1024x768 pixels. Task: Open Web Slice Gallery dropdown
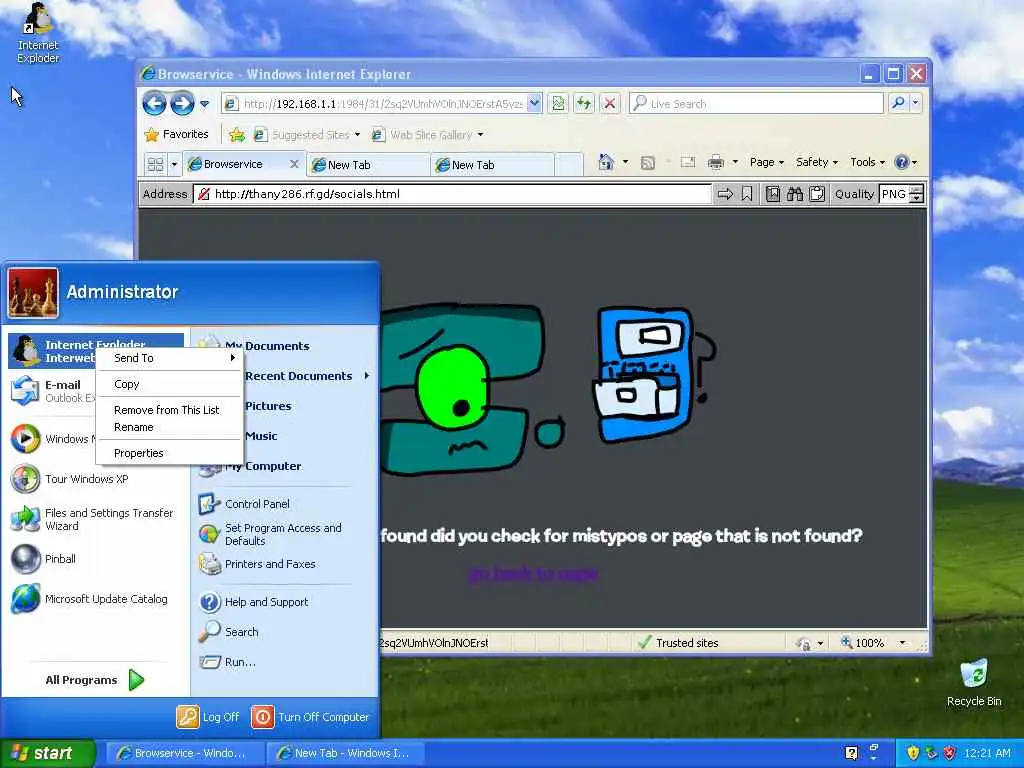coord(428,135)
